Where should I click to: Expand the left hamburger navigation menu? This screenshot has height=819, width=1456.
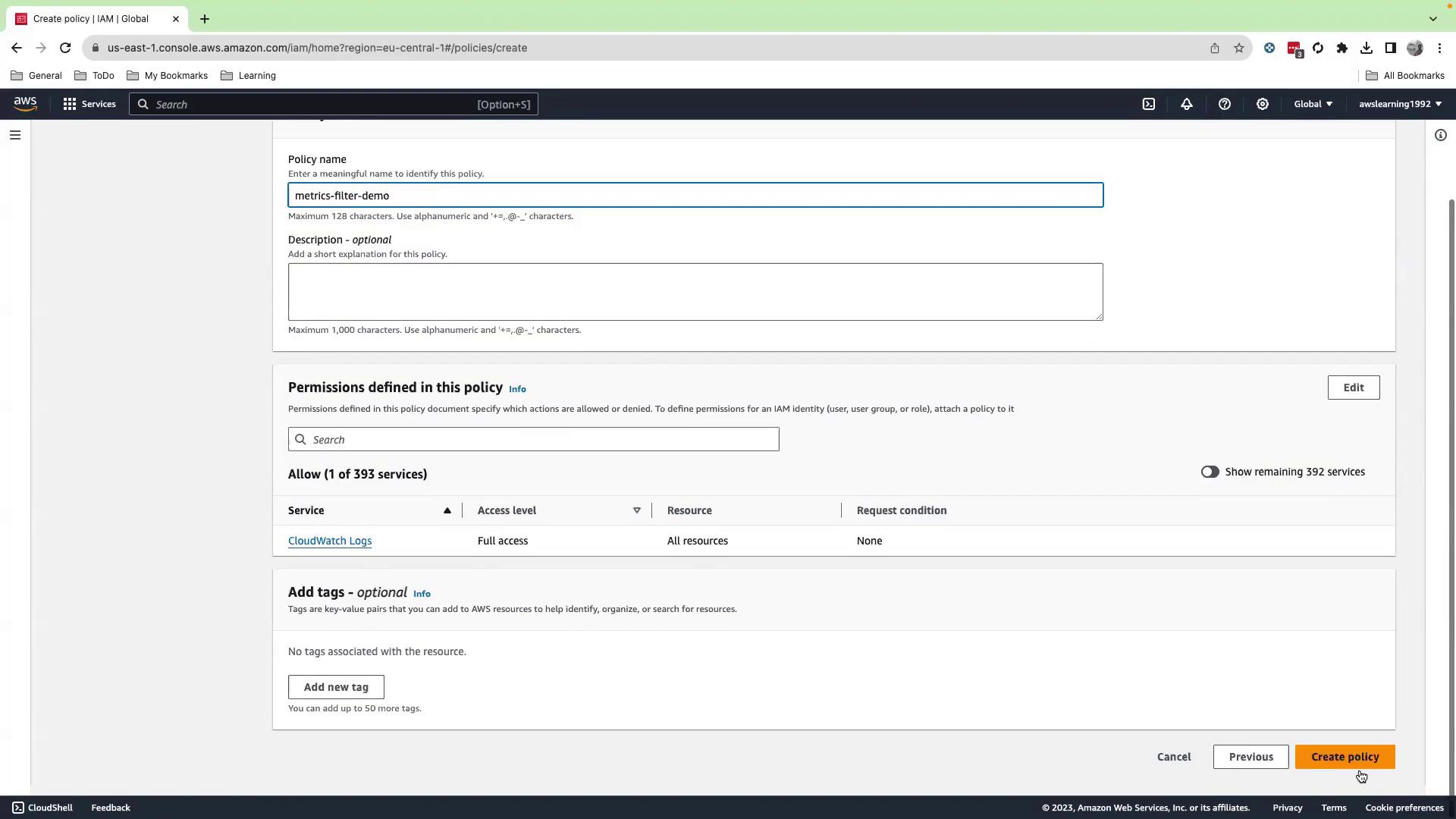pos(15,136)
